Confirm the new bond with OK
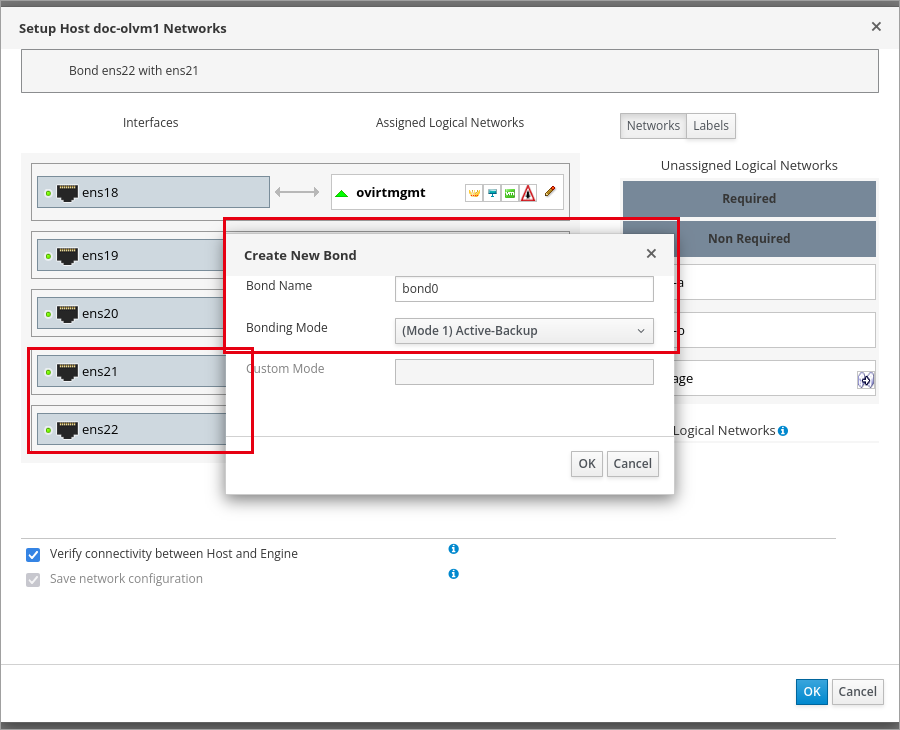The image size is (900, 730). pyautogui.click(x=587, y=464)
